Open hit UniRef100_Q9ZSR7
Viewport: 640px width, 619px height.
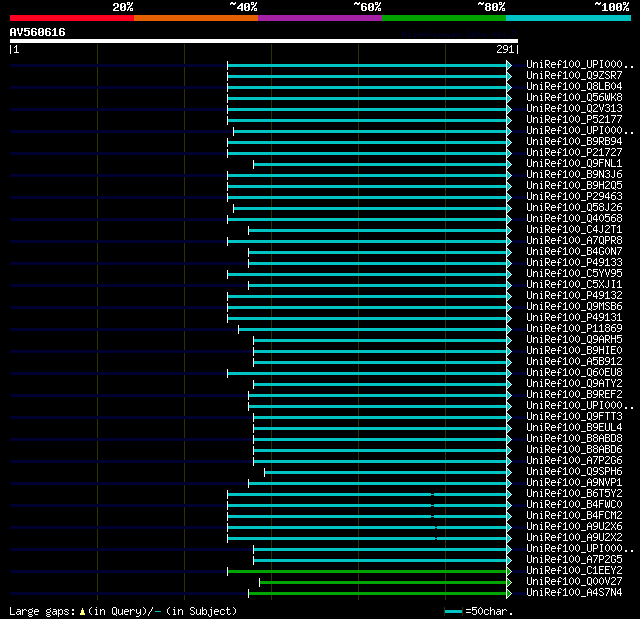(574, 75)
